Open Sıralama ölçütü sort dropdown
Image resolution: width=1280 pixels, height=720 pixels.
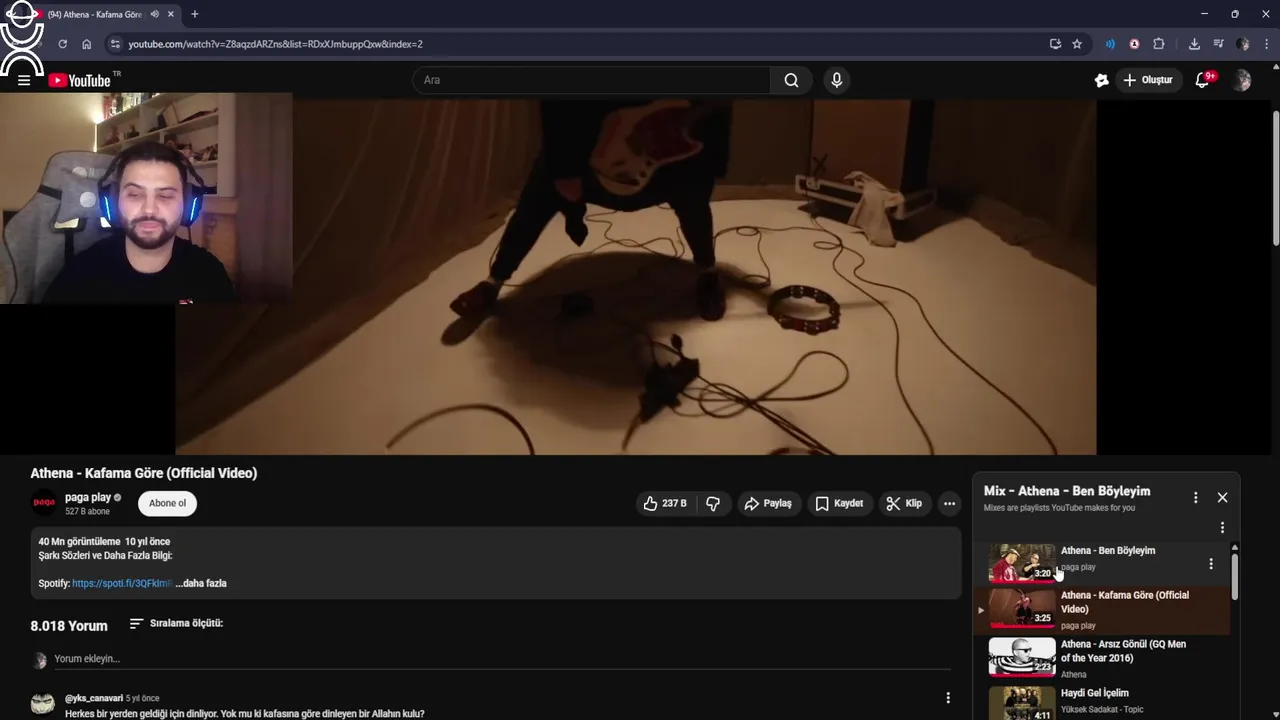(x=176, y=623)
